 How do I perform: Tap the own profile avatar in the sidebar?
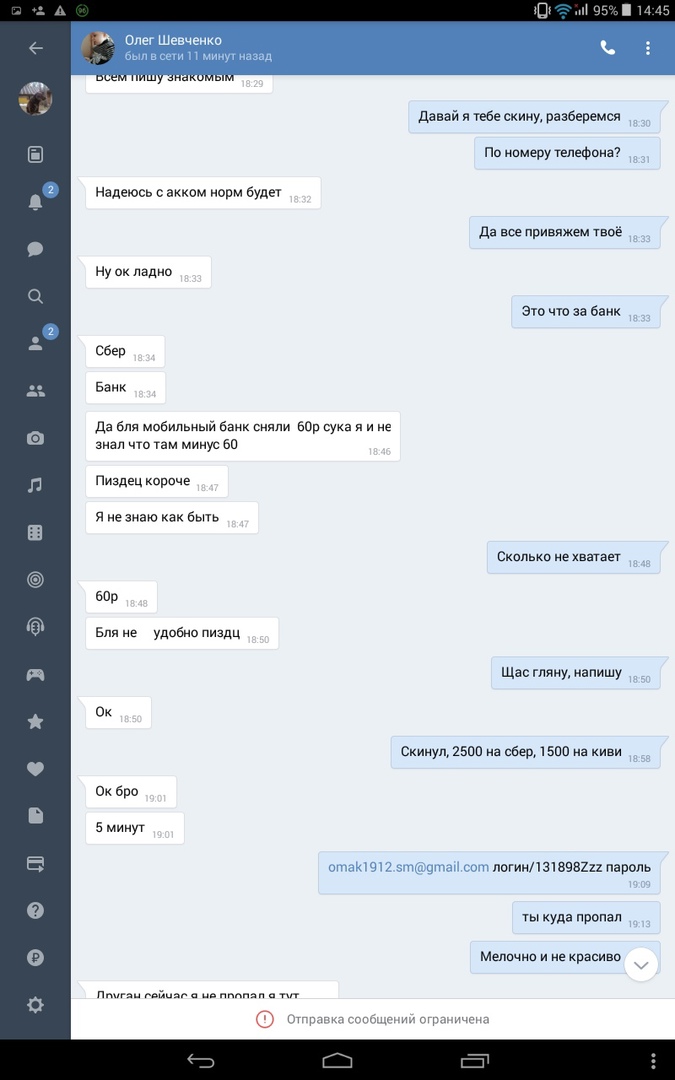coord(35,98)
